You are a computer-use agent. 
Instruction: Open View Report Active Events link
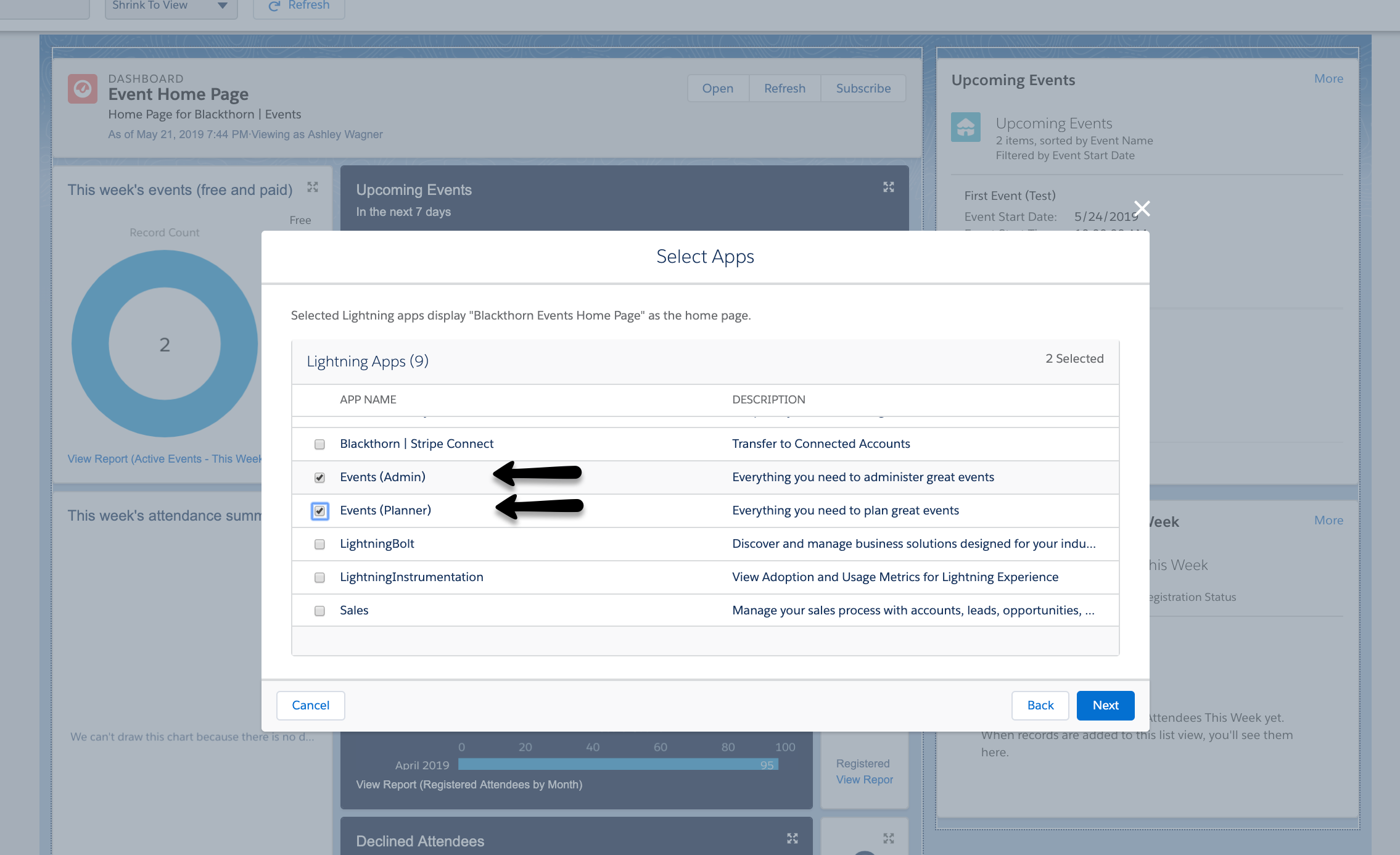[x=165, y=459]
